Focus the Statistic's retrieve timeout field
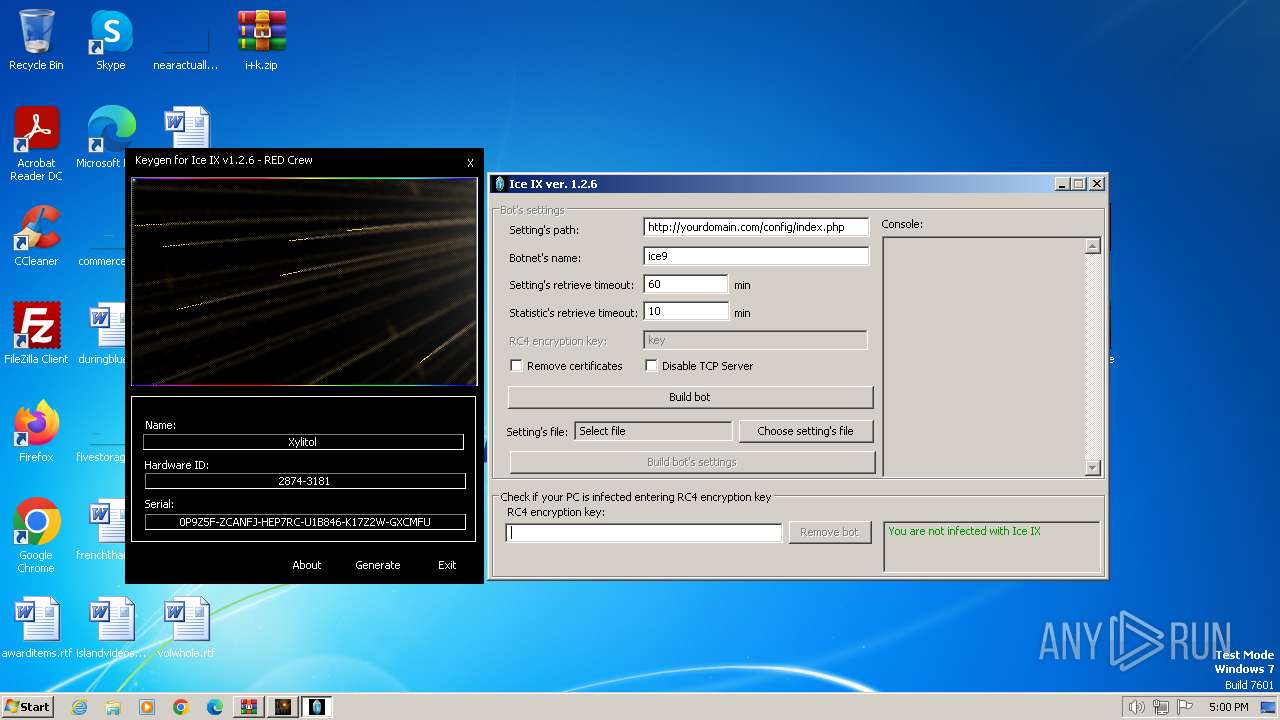 (x=686, y=312)
